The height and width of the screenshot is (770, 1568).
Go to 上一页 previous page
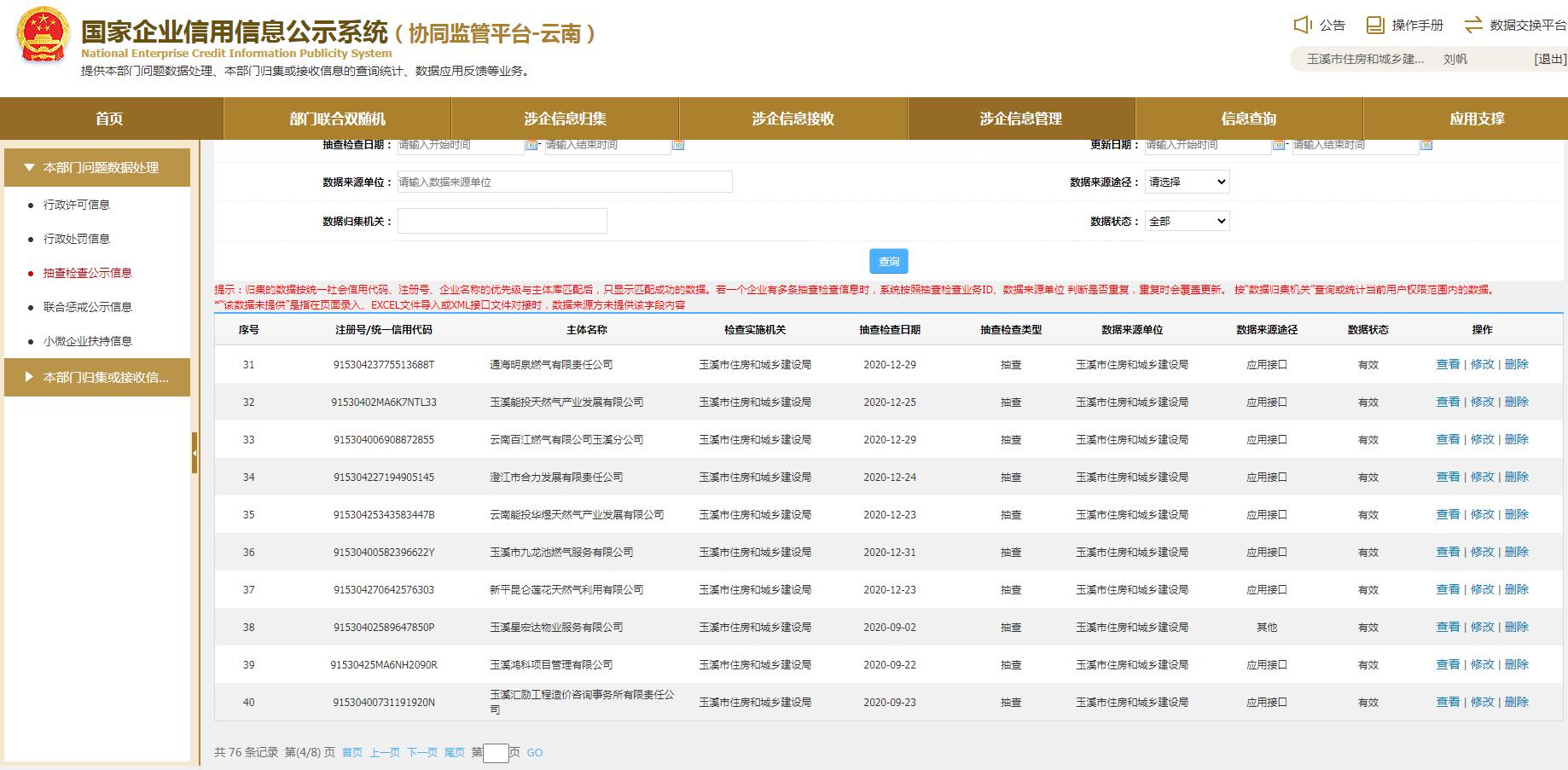pos(385,753)
